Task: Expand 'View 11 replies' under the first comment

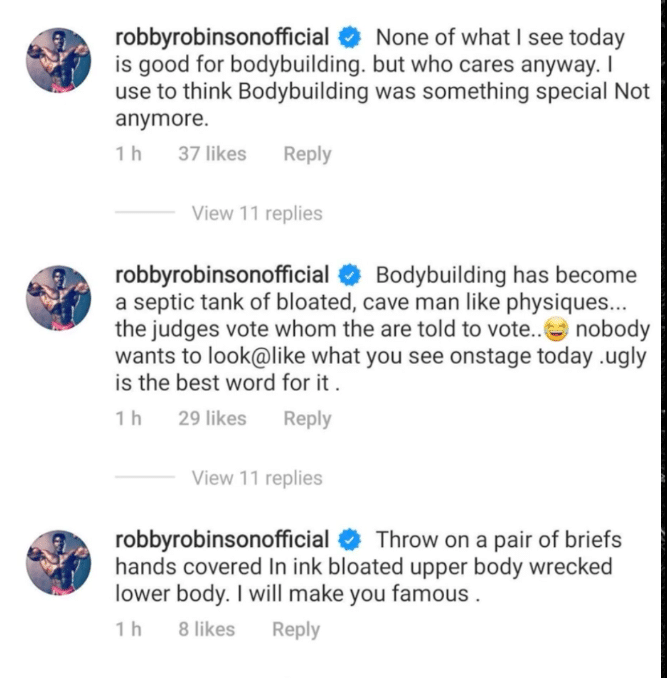Action: tap(257, 213)
